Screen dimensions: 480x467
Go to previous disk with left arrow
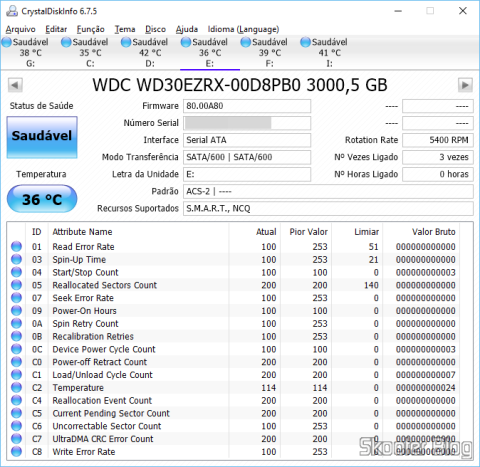coord(15,85)
